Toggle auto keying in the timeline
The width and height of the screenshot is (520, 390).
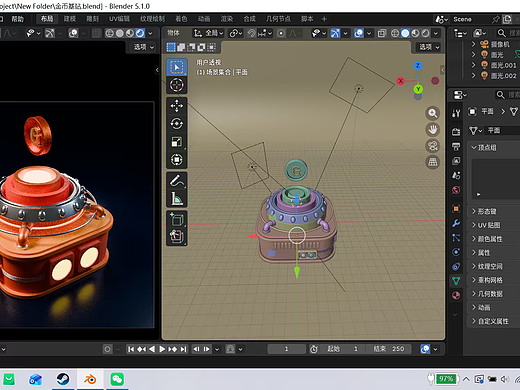107,349
